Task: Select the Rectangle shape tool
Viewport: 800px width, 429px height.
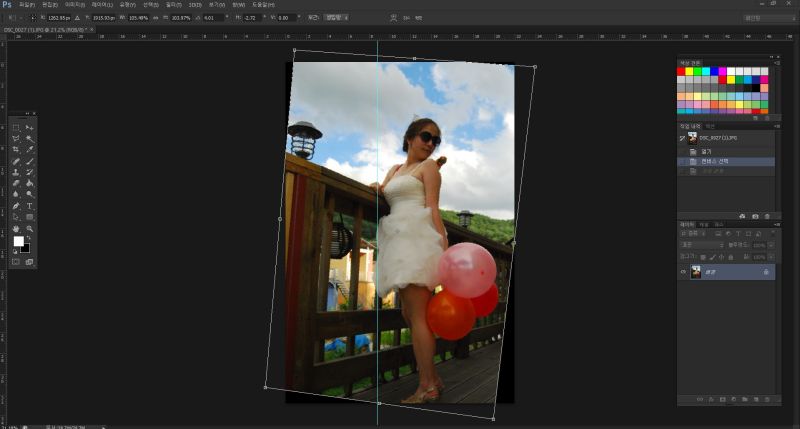Action: (30, 217)
